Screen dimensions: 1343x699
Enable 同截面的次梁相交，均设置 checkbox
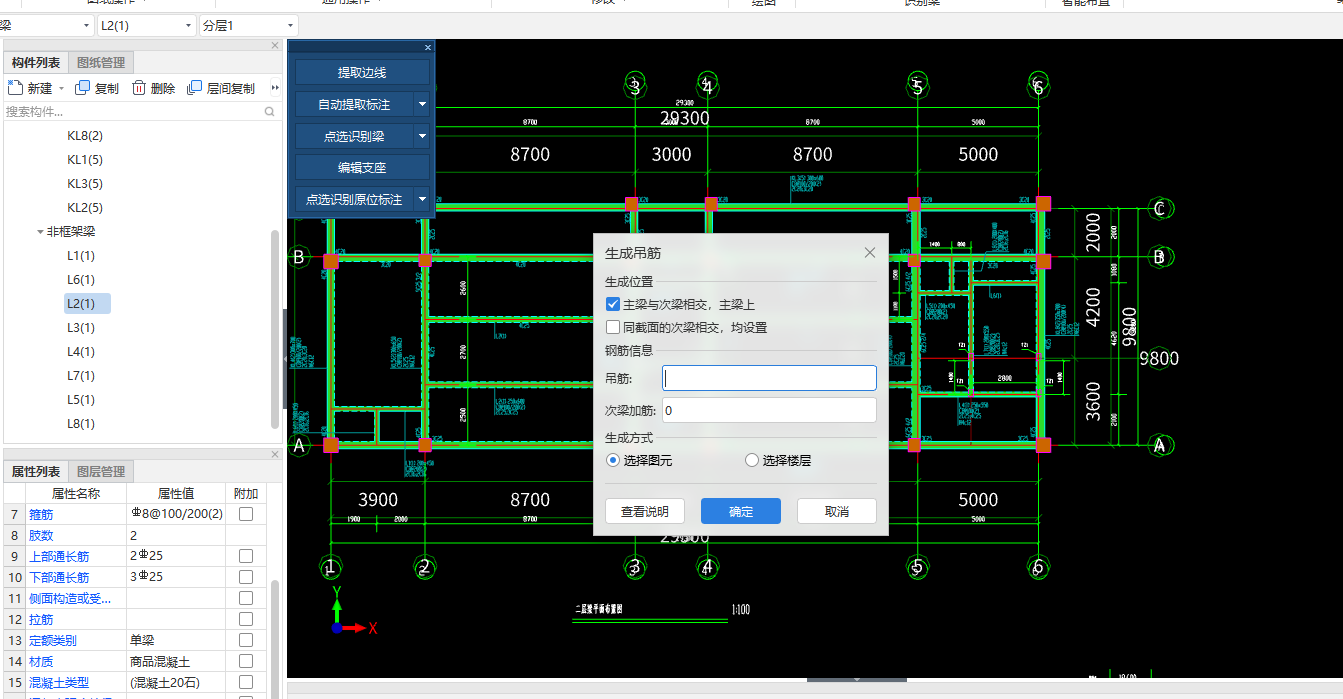pos(613,327)
